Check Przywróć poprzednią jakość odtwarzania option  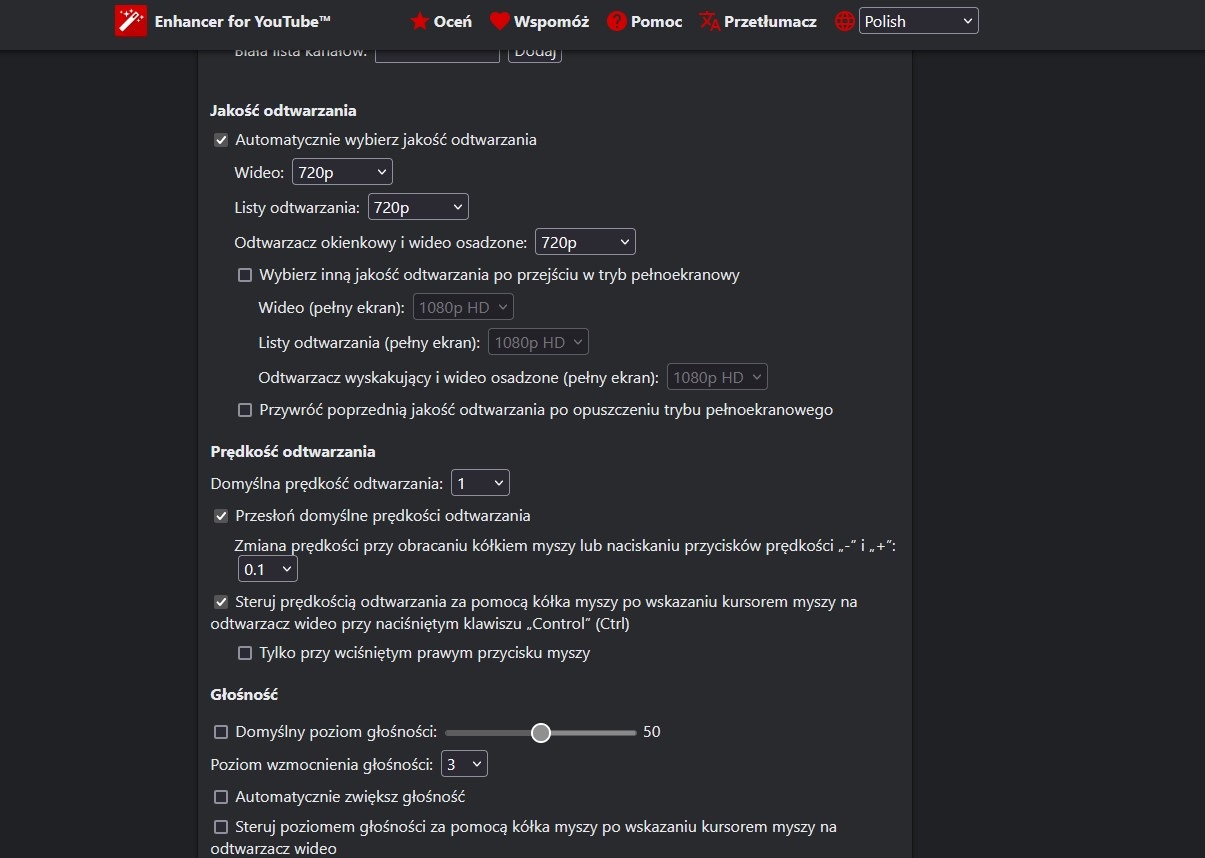point(245,410)
